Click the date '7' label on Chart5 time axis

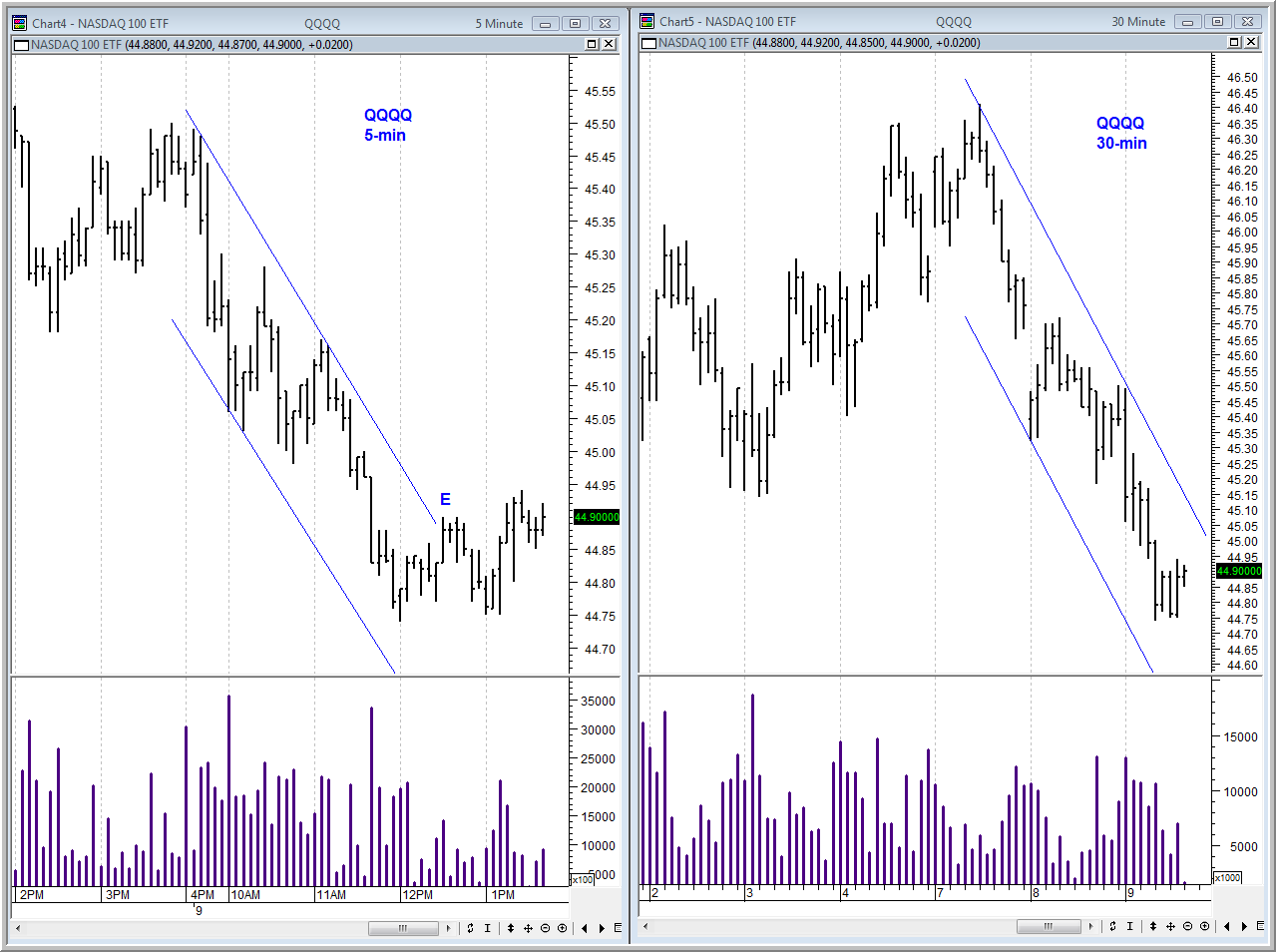[x=941, y=893]
